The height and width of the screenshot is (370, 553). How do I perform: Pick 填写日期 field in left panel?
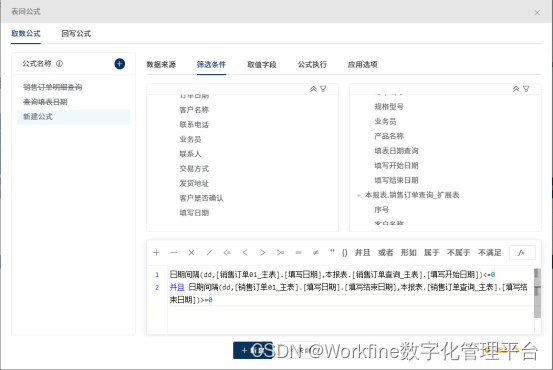[194, 213]
